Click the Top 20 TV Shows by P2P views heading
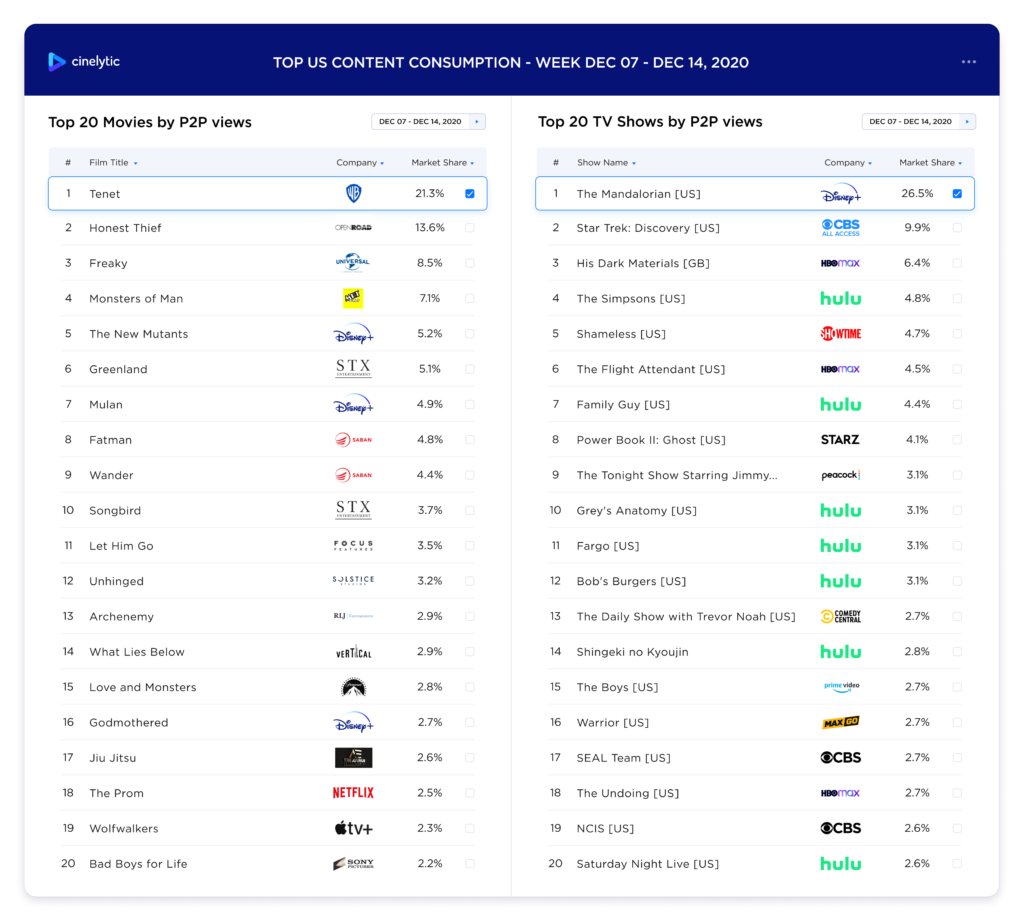Image resolution: width=1024 pixels, height=921 pixels. coord(650,122)
